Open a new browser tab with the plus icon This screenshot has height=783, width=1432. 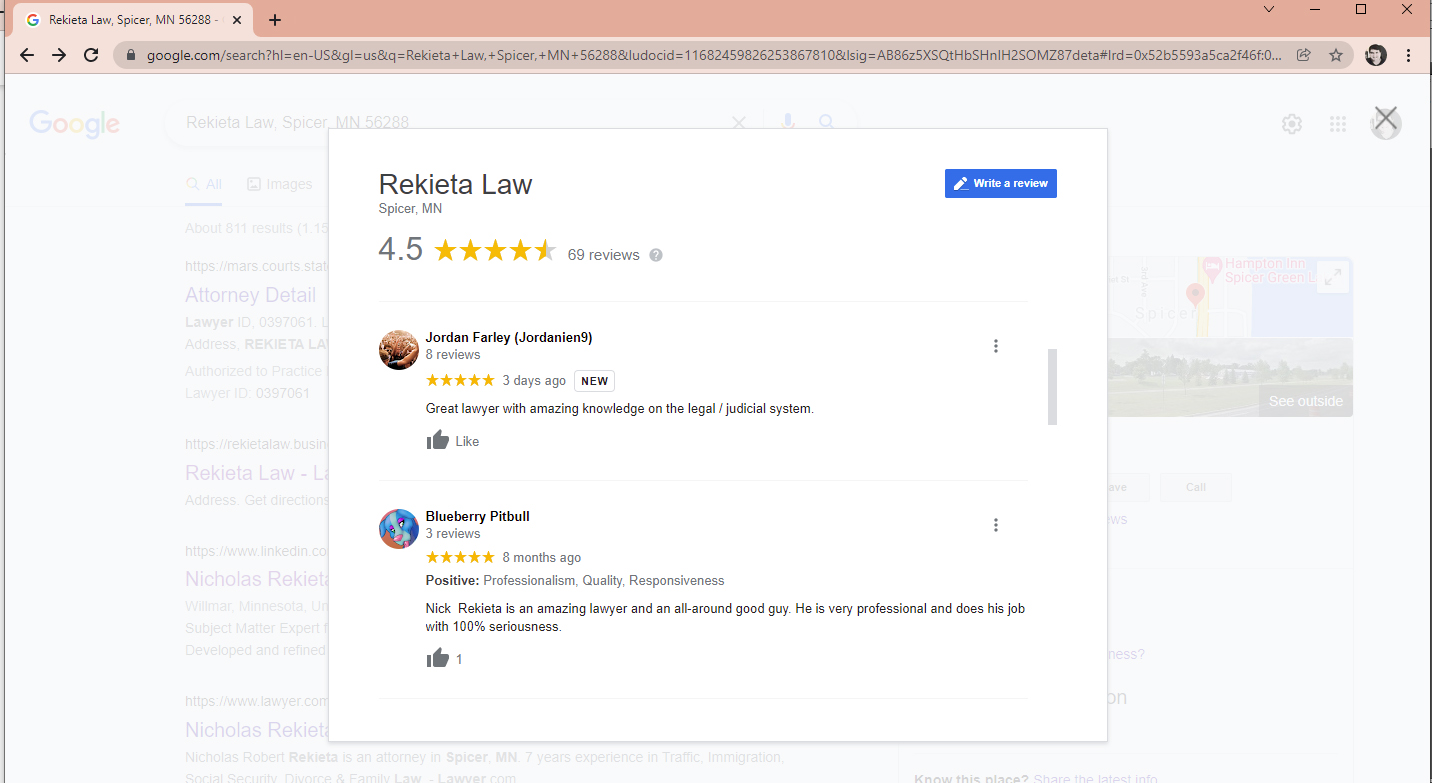(x=275, y=20)
